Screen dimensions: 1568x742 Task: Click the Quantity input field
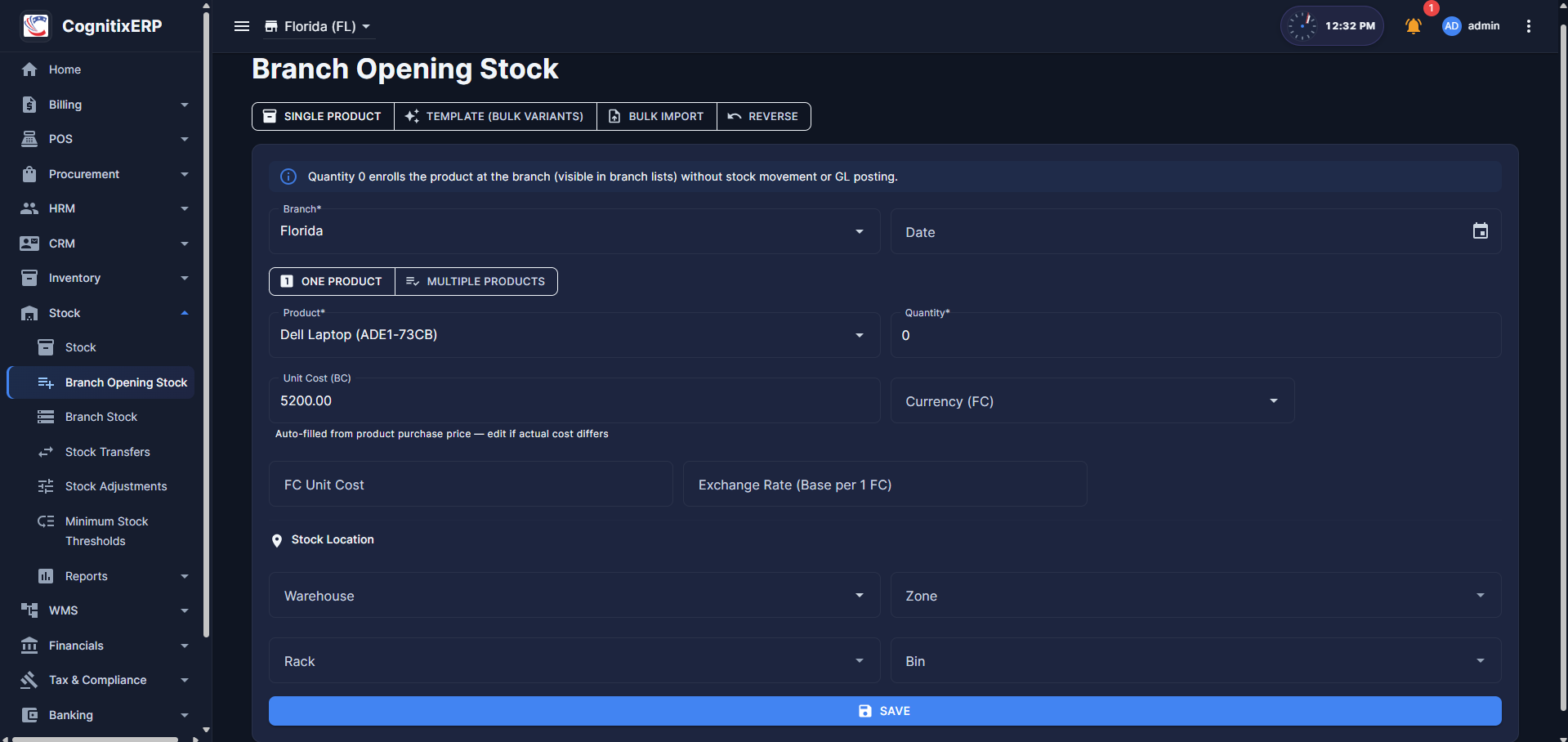coord(1195,335)
